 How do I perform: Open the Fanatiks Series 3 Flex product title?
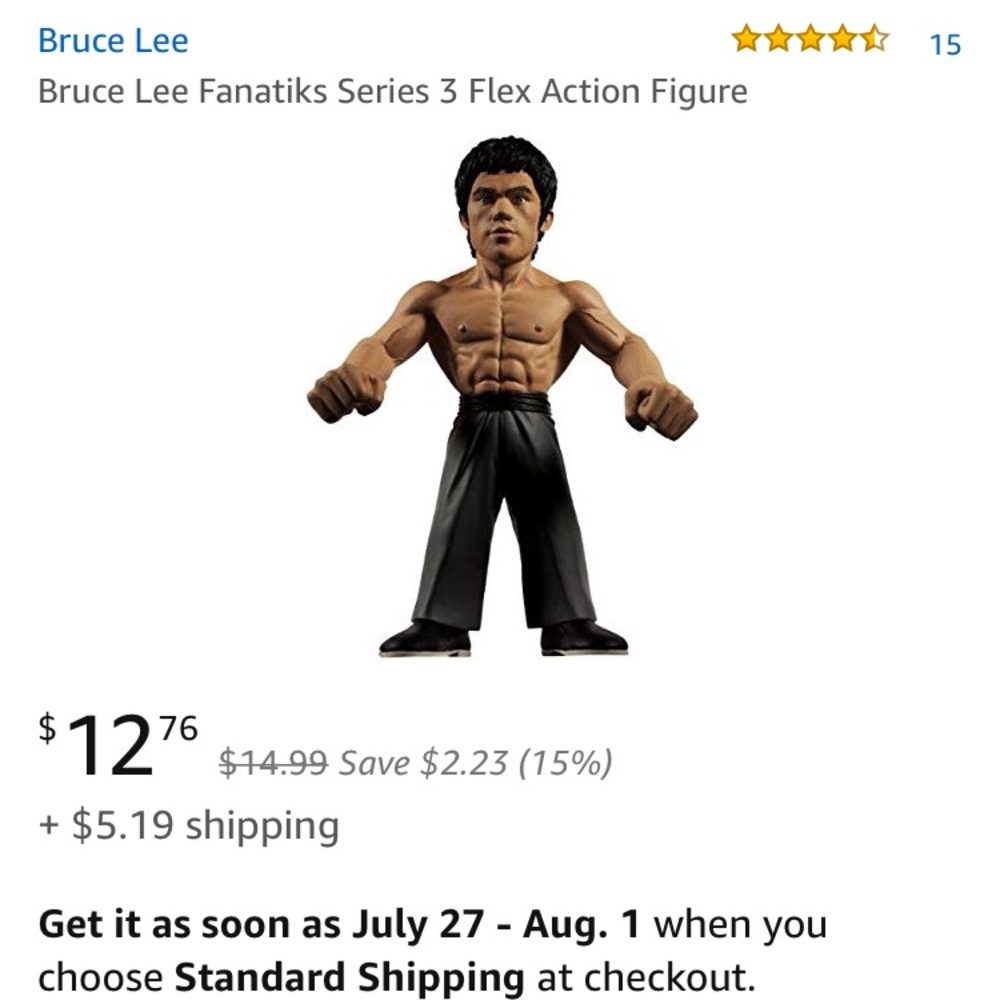392,92
